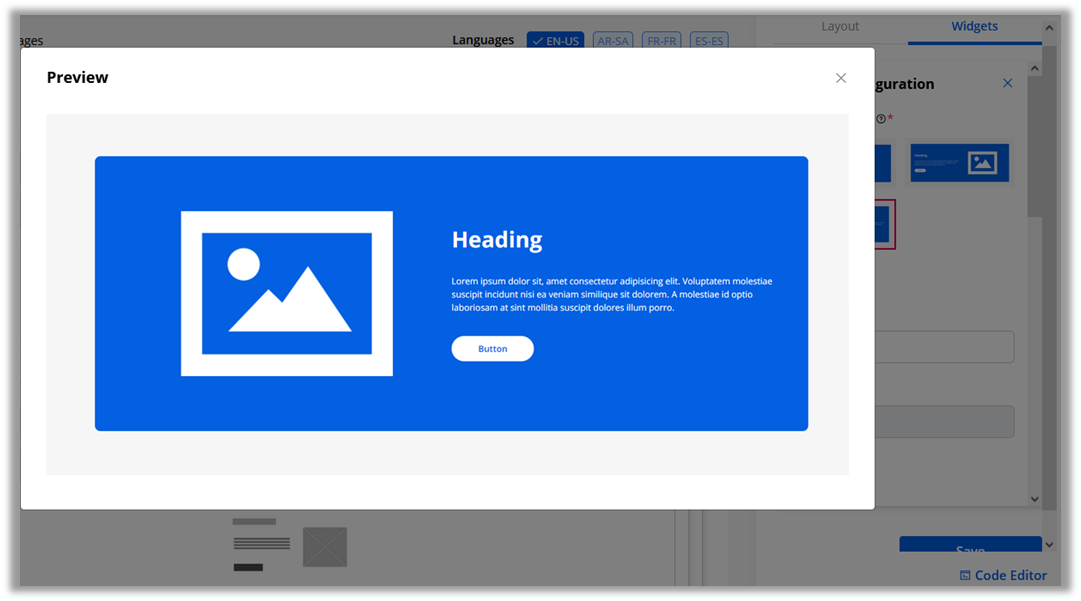Click the image placeholder in the preview
1081x601 pixels.
287,293
